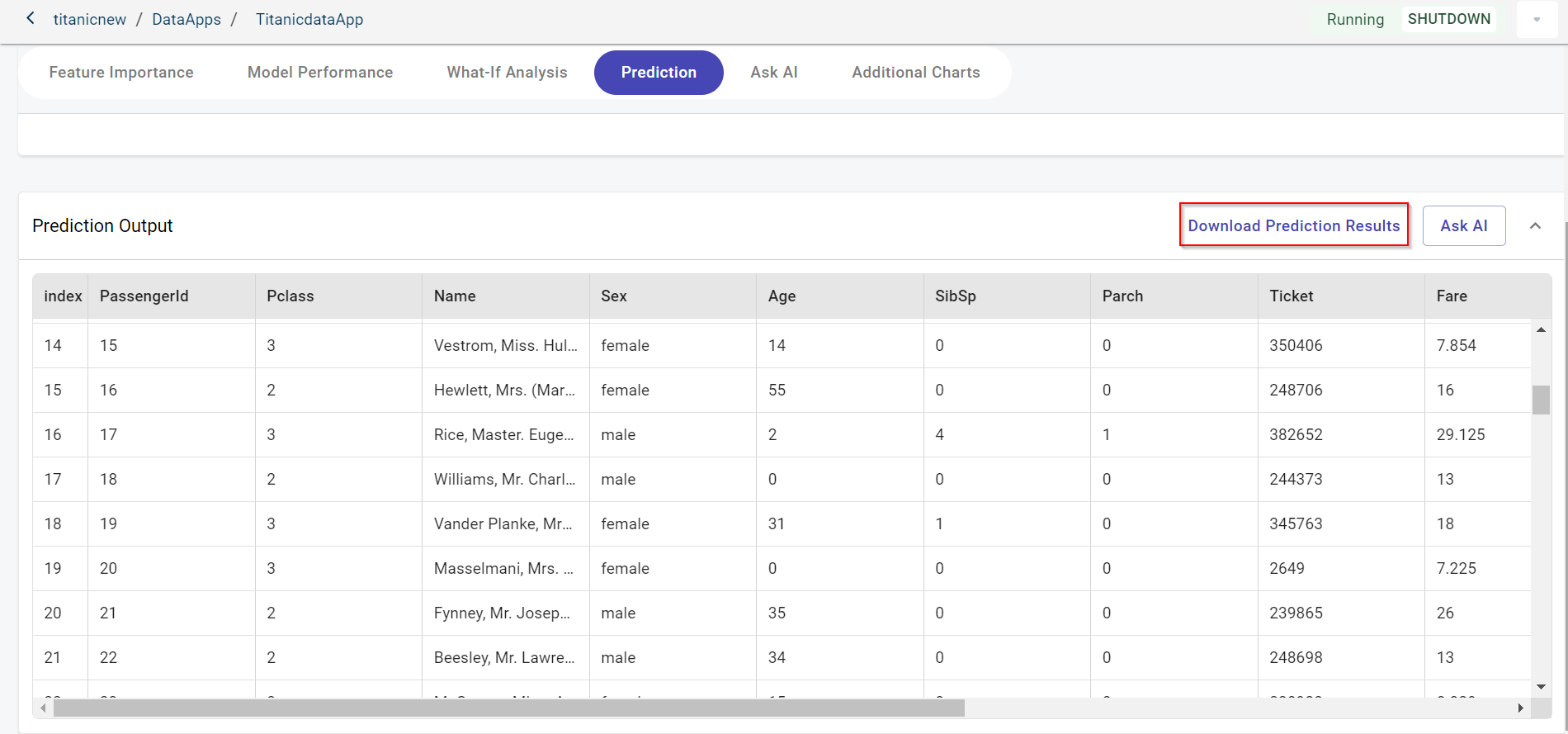The height and width of the screenshot is (734, 1568).
Task: Go to What-If Analysis tab
Action: click(507, 73)
